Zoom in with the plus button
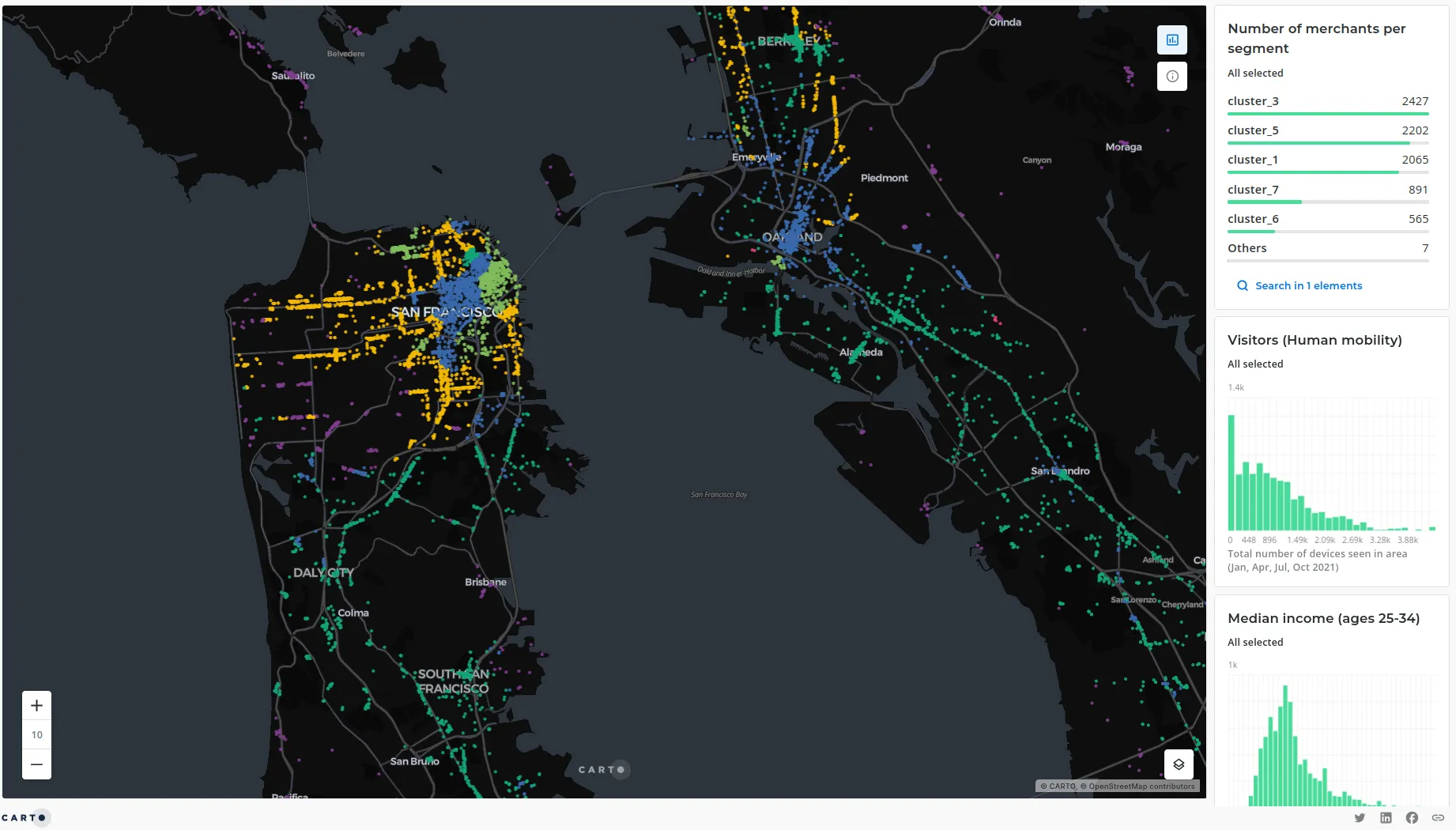Screen dimensions: 1456x830 (x=36, y=705)
